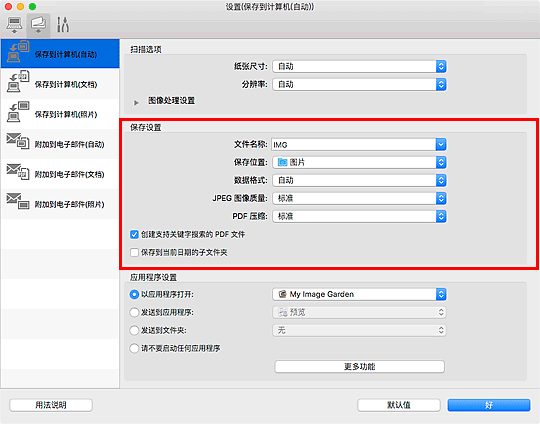Click the My Image Garden app icon
Viewport: 540px width, 424px height.
(x=282, y=294)
